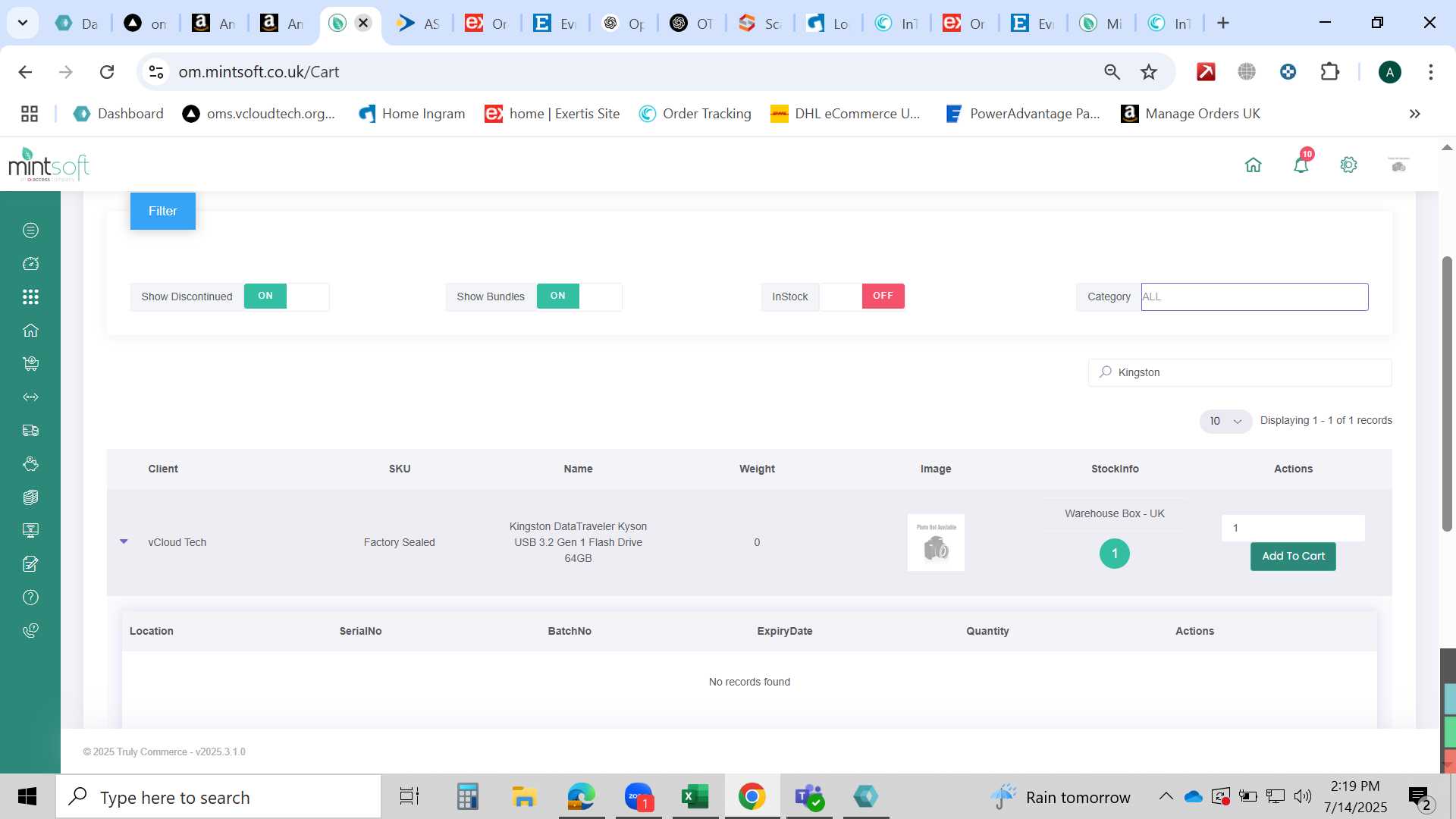This screenshot has width=1456, height=819.
Task: Click the Filter button
Action: [x=162, y=211]
